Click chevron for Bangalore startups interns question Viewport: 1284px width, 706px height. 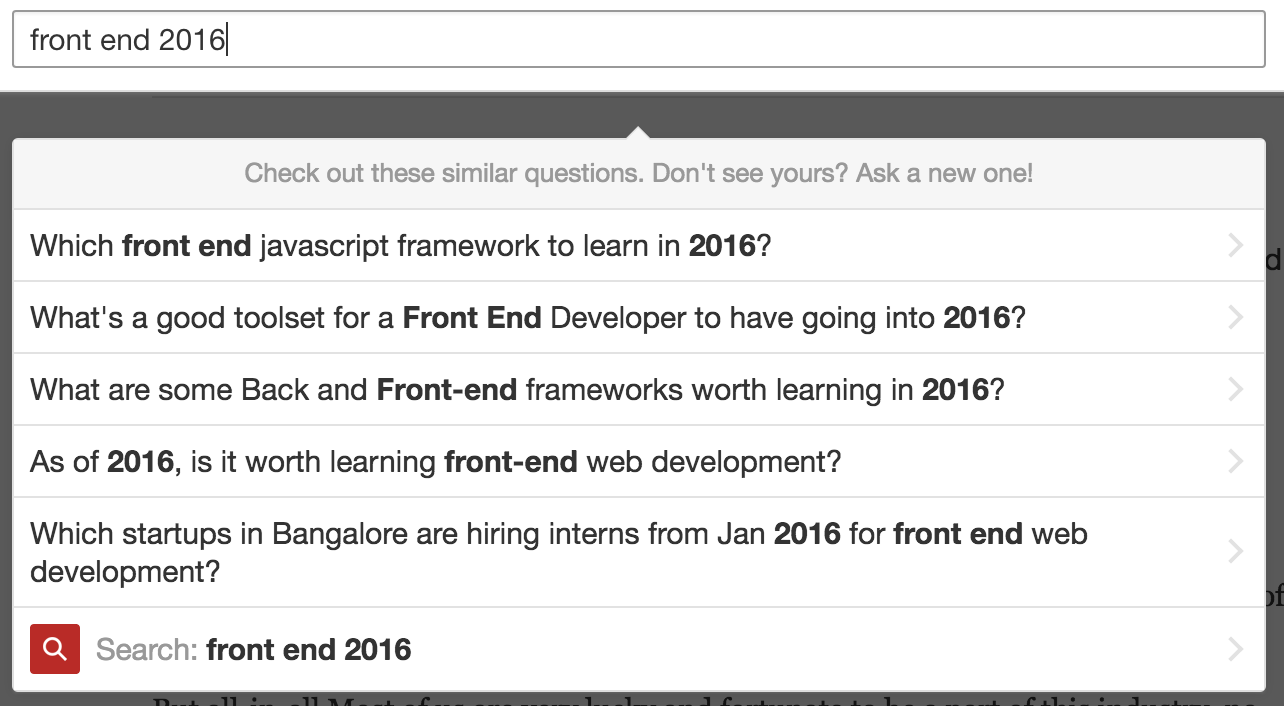(1236, 552)
